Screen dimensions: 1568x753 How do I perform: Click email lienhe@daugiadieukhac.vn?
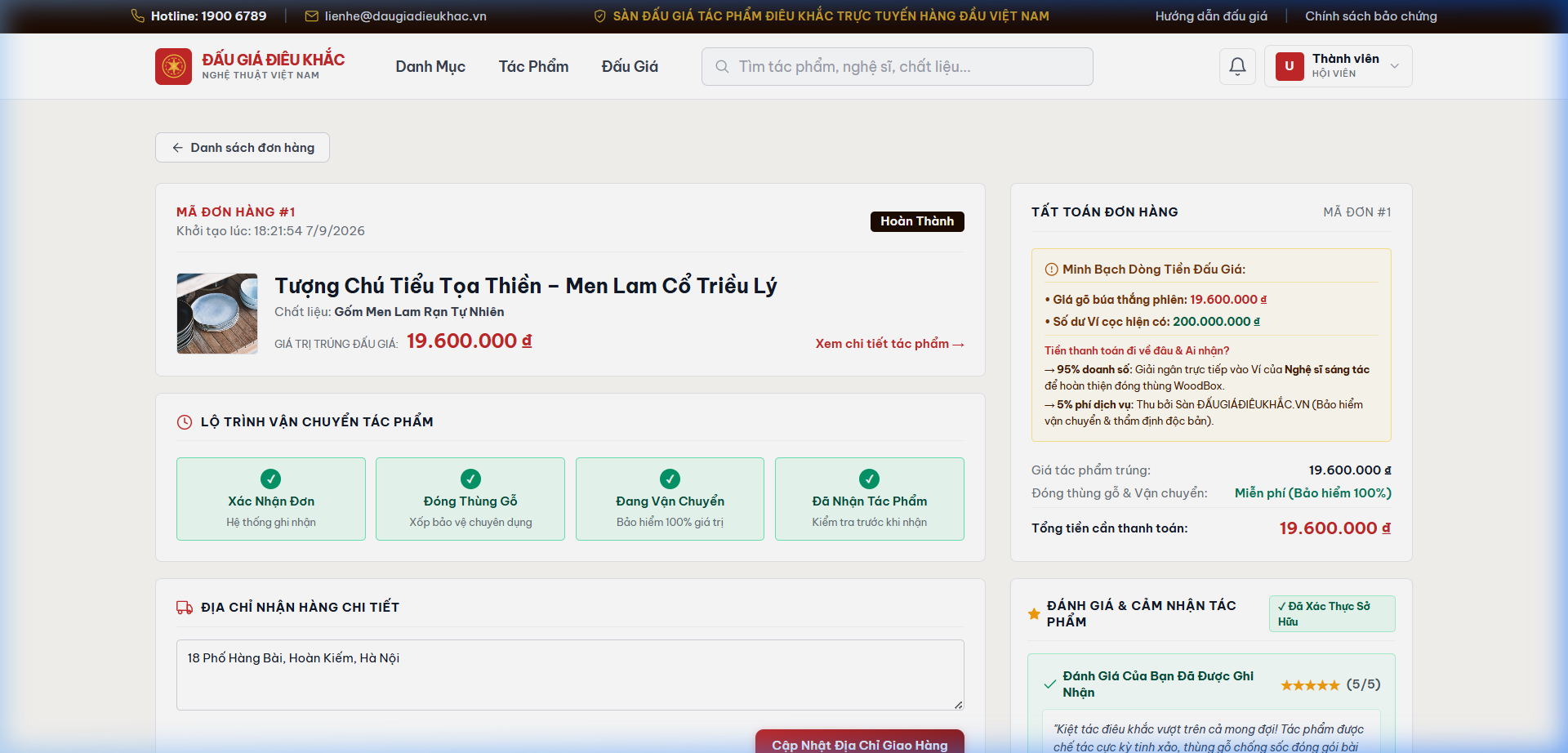point(405,16)
